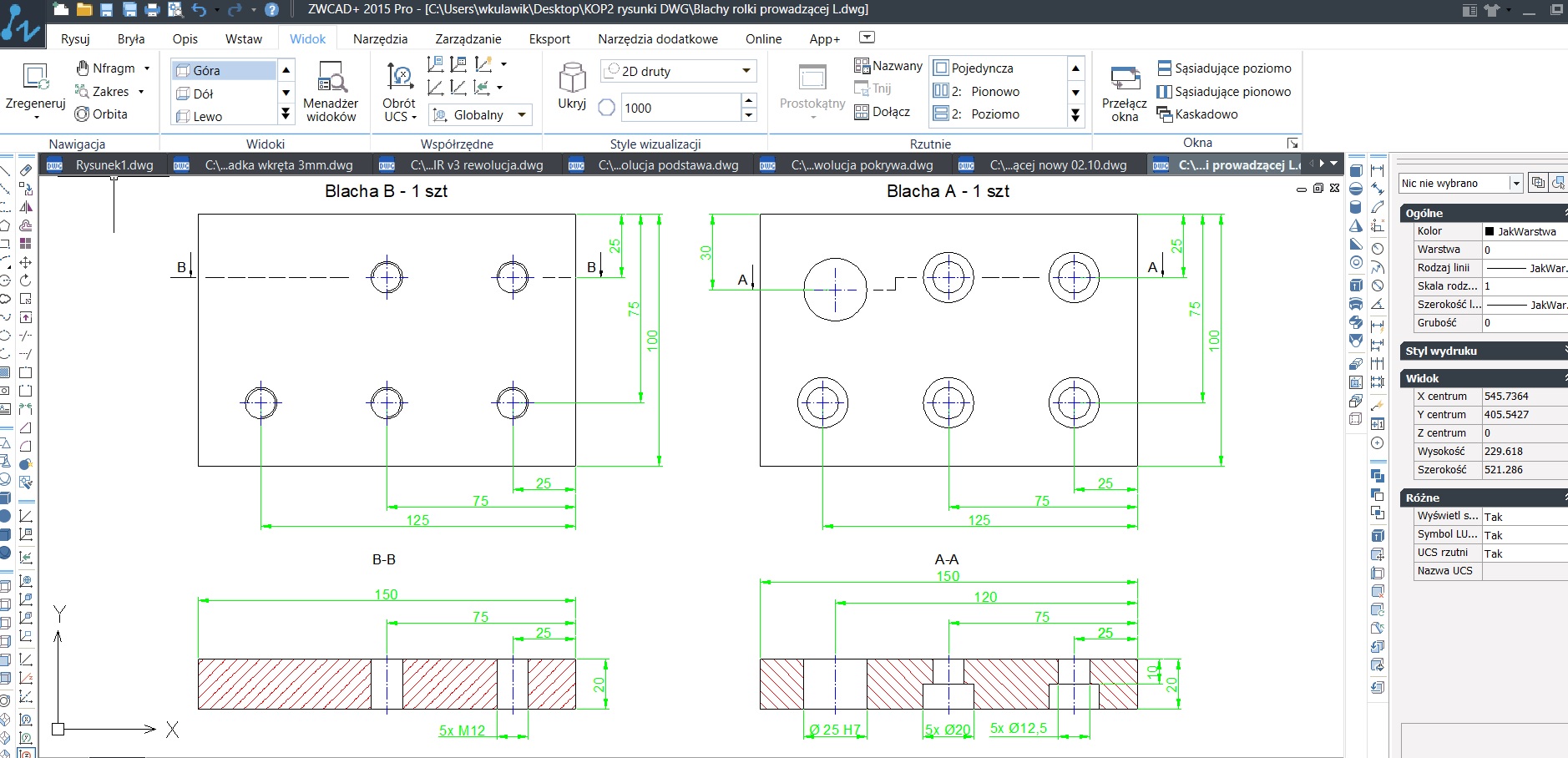1568x758 pixels.
Task: Click the Obrót UCS icon
Action: [x=399, y=78]
